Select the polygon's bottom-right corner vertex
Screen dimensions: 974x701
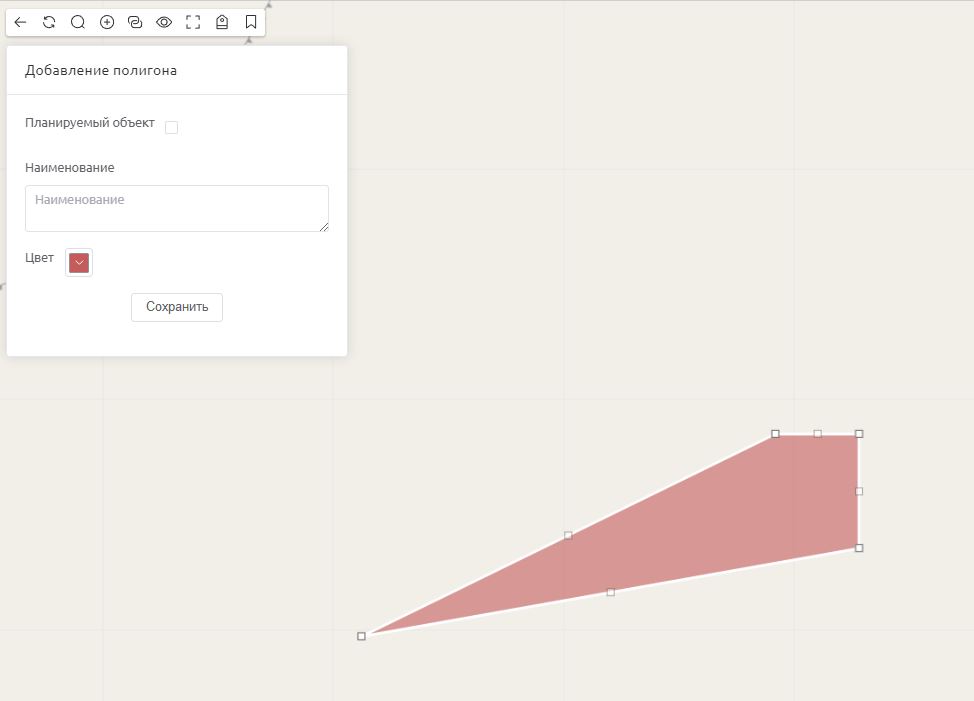point(859,548)
